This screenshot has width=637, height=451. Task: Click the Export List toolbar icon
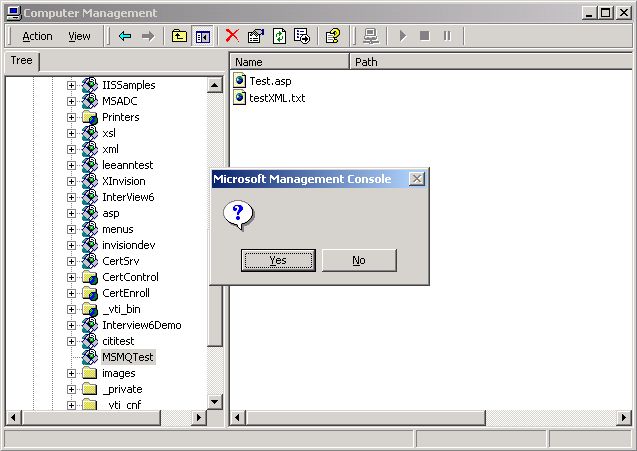pyautogui.click(x=302, y=36)
